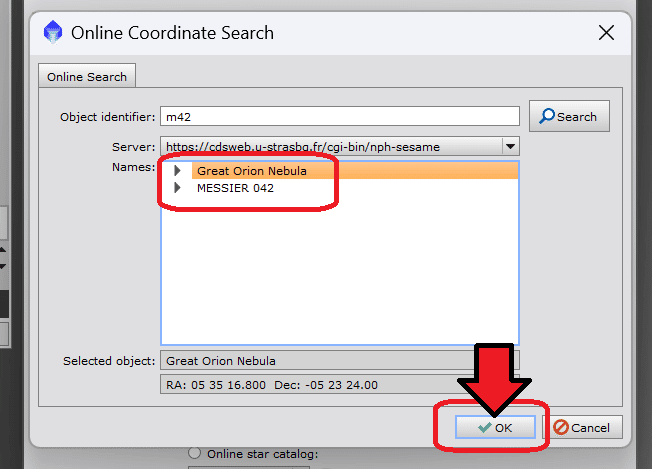The width and height of the screenshot is (652, 469).
Task: Click the Server combo box URL text
Action: pyautogui.click(x=303, y=147)
